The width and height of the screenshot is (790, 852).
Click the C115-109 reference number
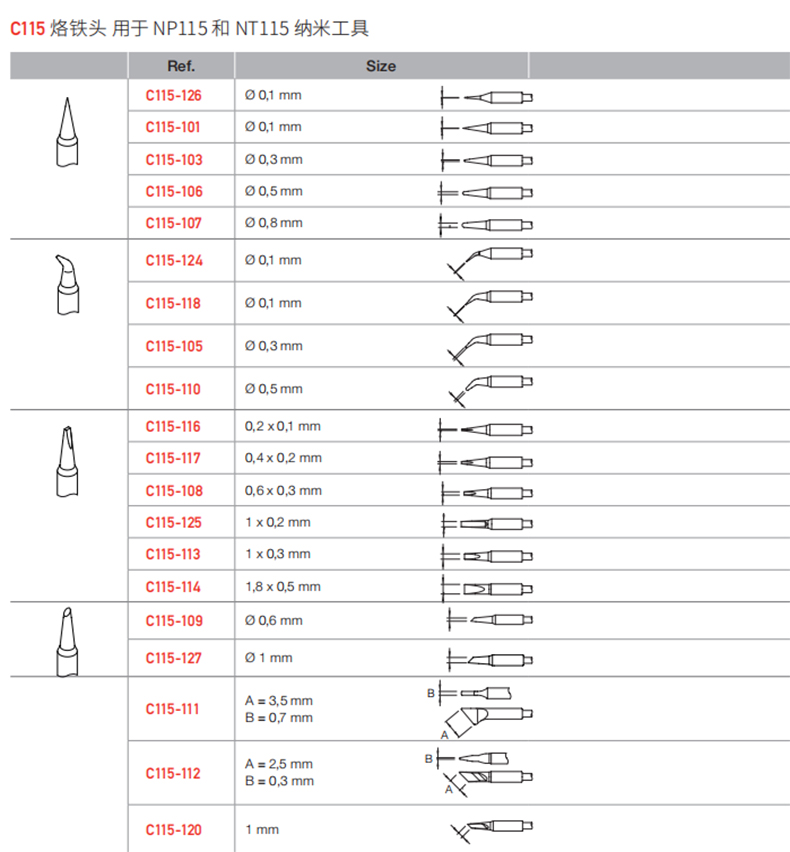pos(173,621)
